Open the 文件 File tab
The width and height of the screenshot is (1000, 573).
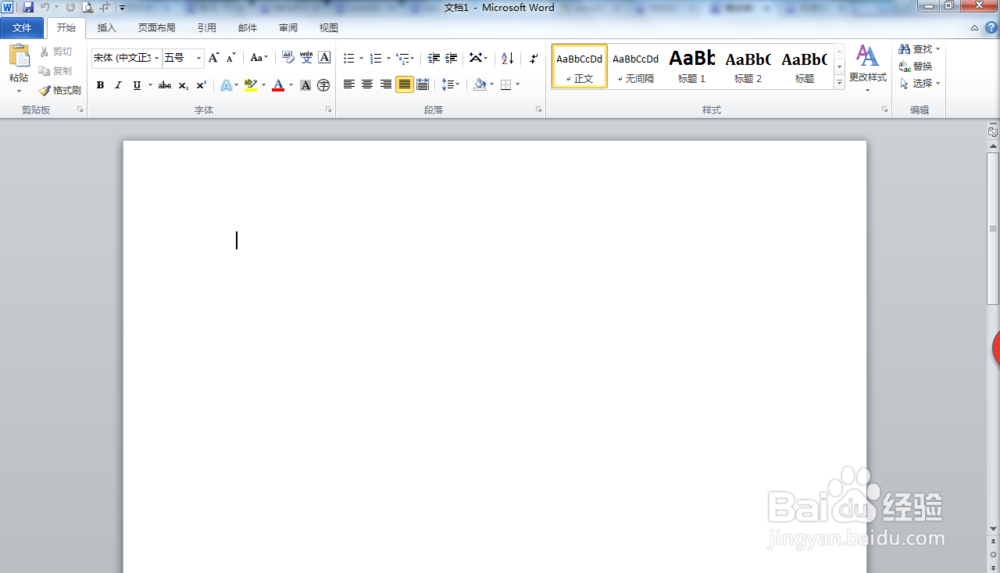pyautogui.click(x=22, y=27)
